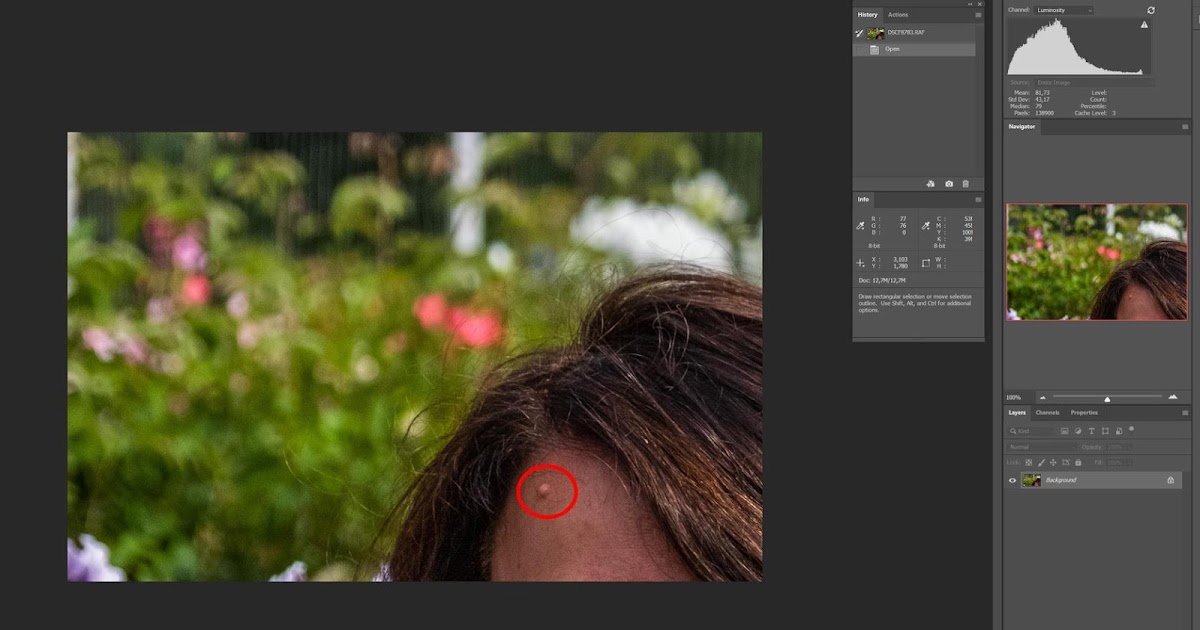Click the Navigator preview thumbnail
Screen dimensions: 1200x630
click(x=1097, y=262)
